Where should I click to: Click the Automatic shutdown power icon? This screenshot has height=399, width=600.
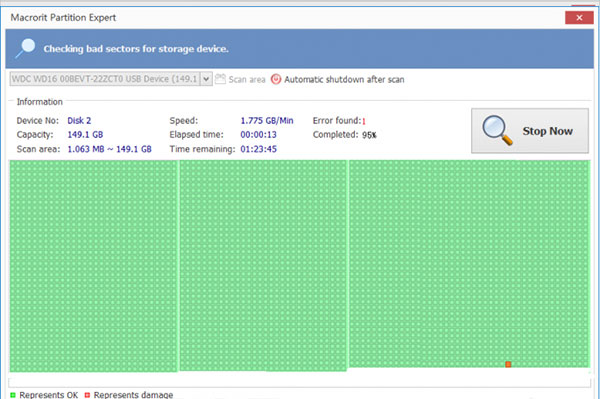coord(276,79)
